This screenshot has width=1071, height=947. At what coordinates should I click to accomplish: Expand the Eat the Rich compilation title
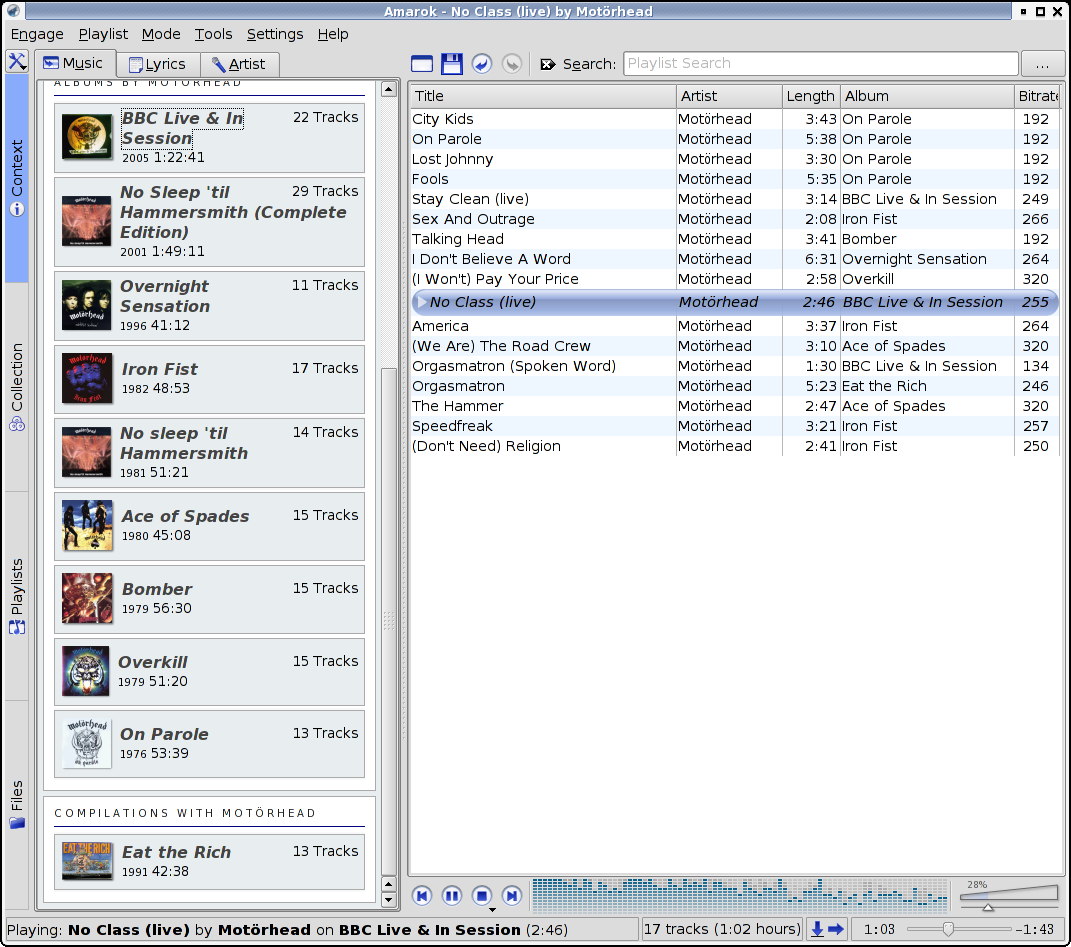[x=176, y=852]
